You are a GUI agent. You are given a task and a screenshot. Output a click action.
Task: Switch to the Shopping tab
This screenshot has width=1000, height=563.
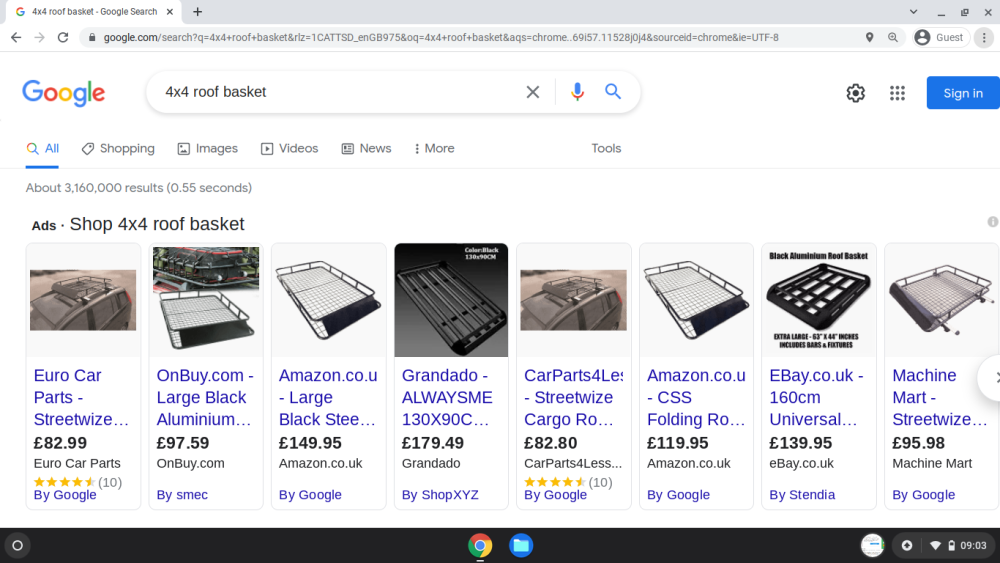pos(118,149)
